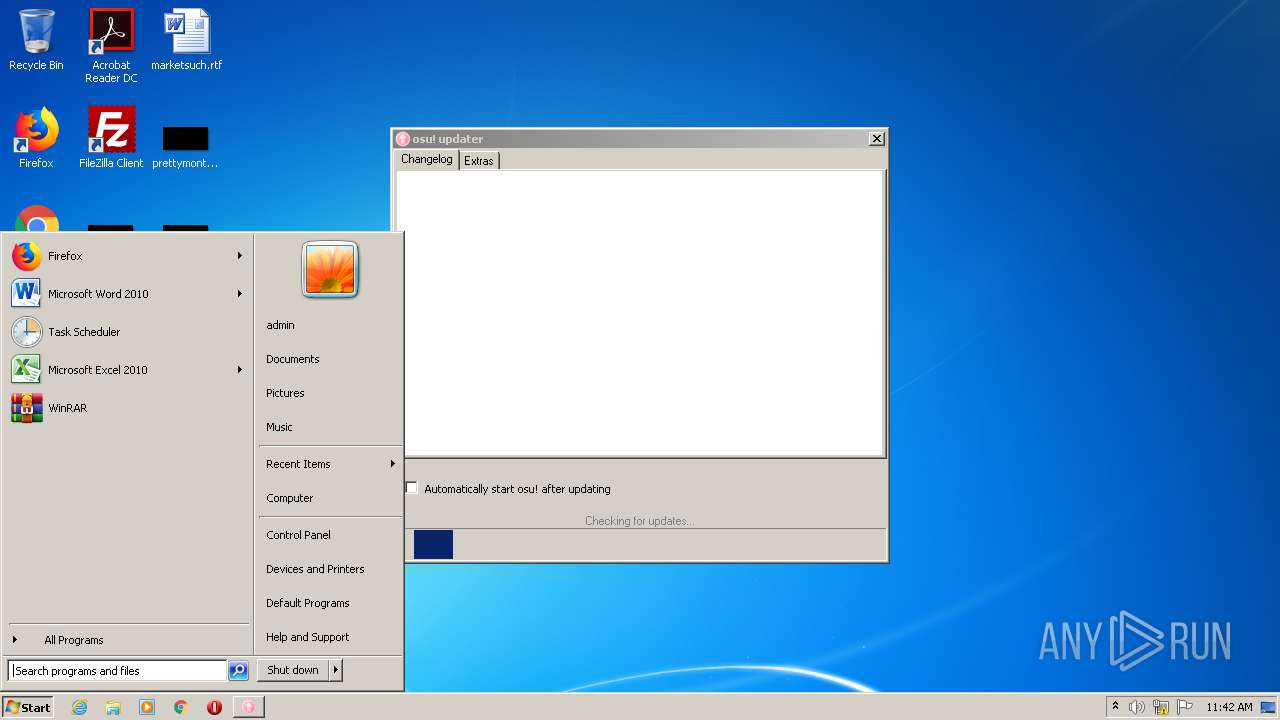1280x720 pixels.
Task: Click the Start menu search magnifier icon
Action: 238,671
